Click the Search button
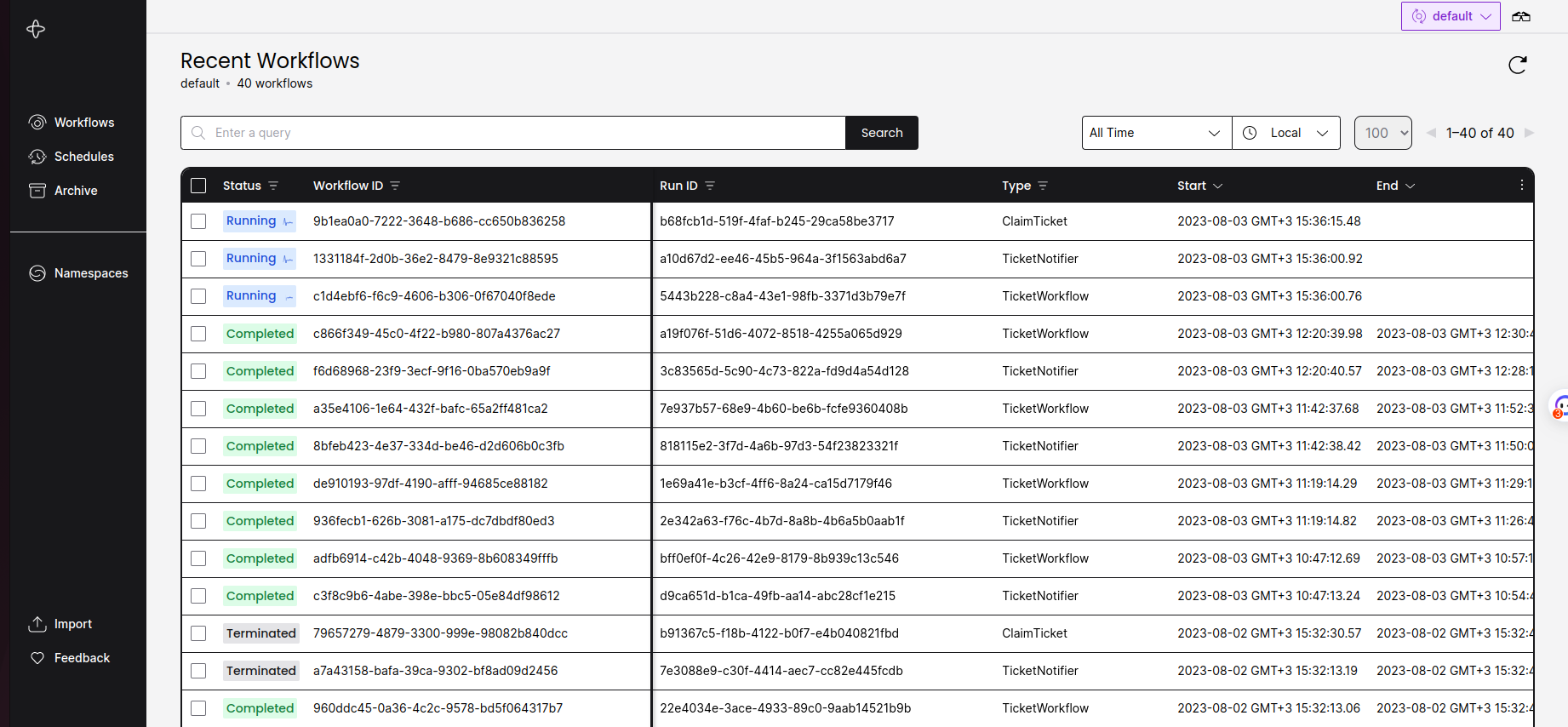The width and height of the screenshot is (1568, 727). point(882,133)
